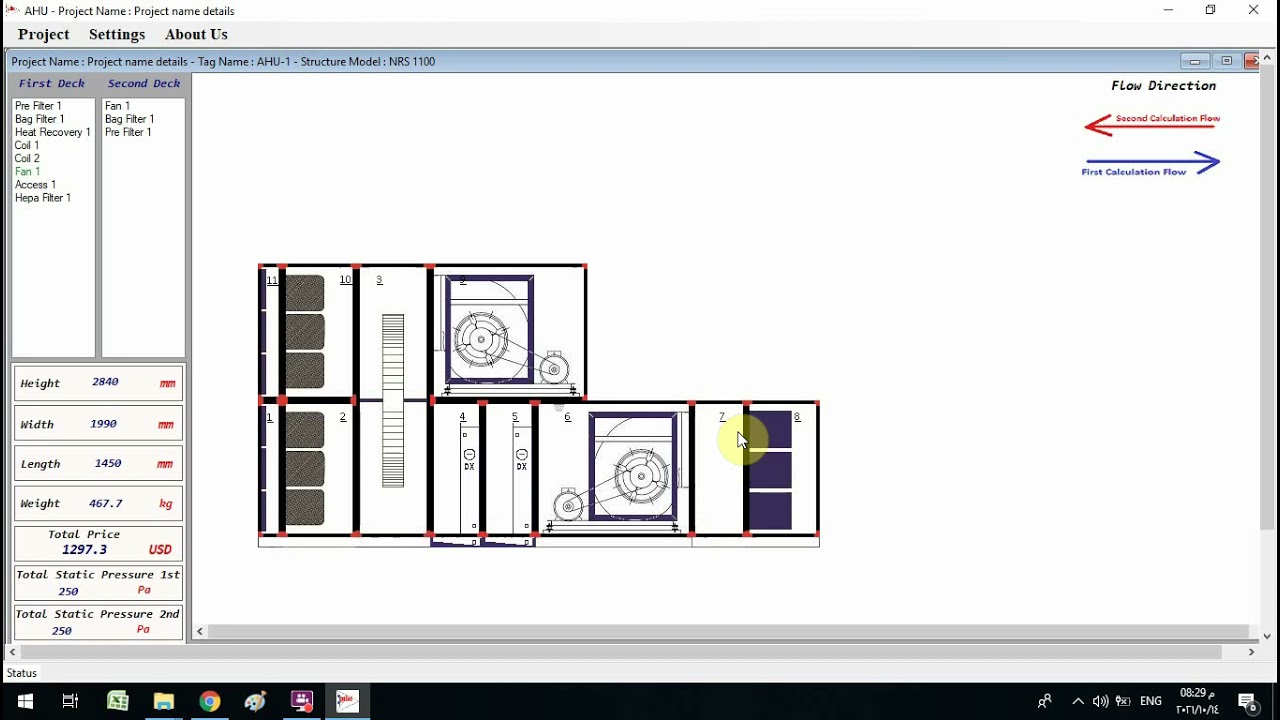This screenshot has height=720, width=1280.
Task: Click the section 1 pre filter panel
Action: 263,470
